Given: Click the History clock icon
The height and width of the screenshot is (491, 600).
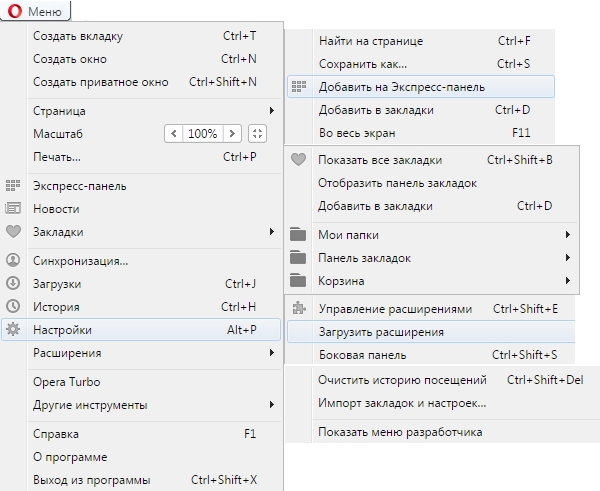Looking at the screenshot, I should [x=13, y=306].
